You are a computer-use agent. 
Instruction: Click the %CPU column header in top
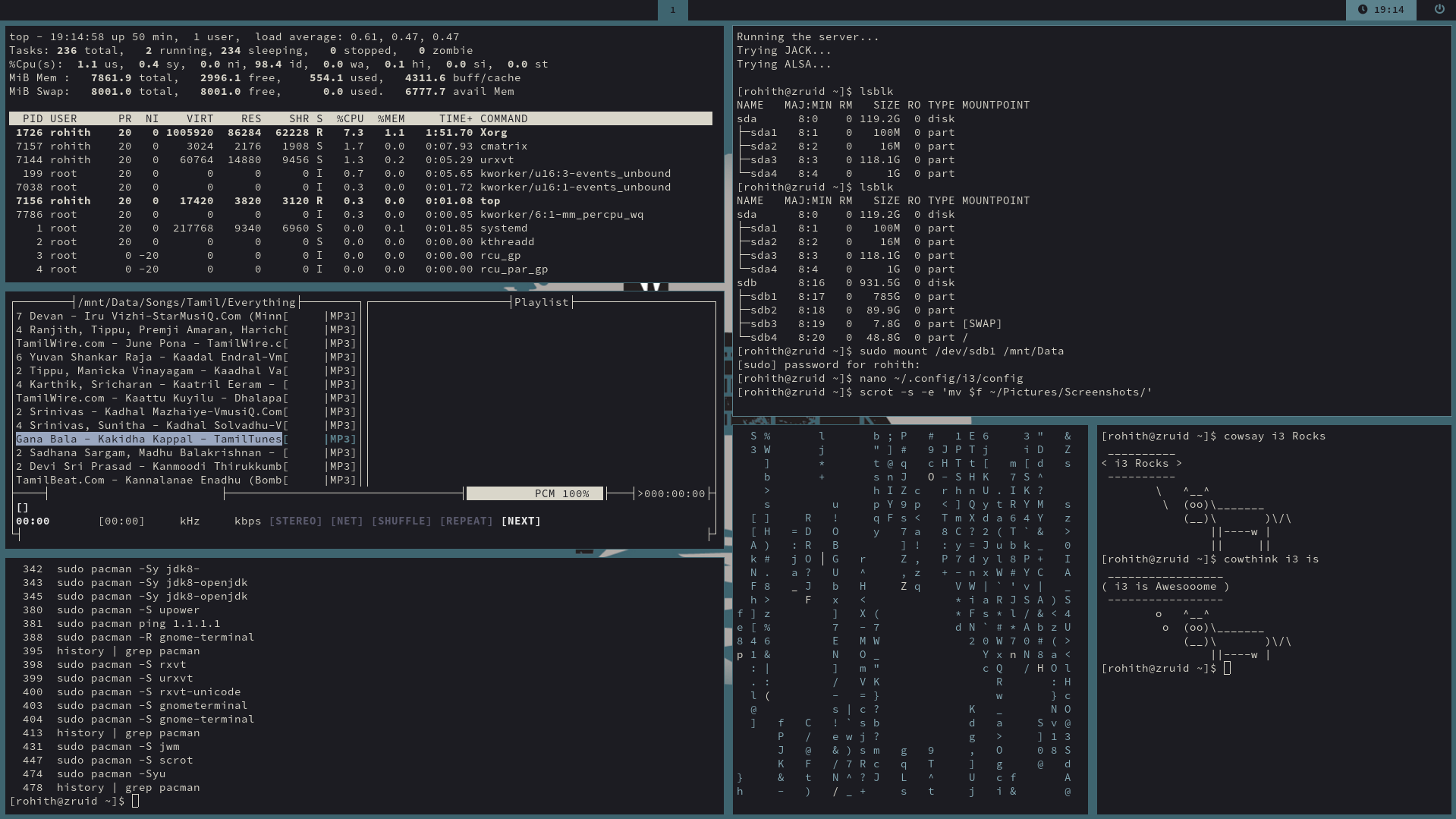tap(350, 118)
